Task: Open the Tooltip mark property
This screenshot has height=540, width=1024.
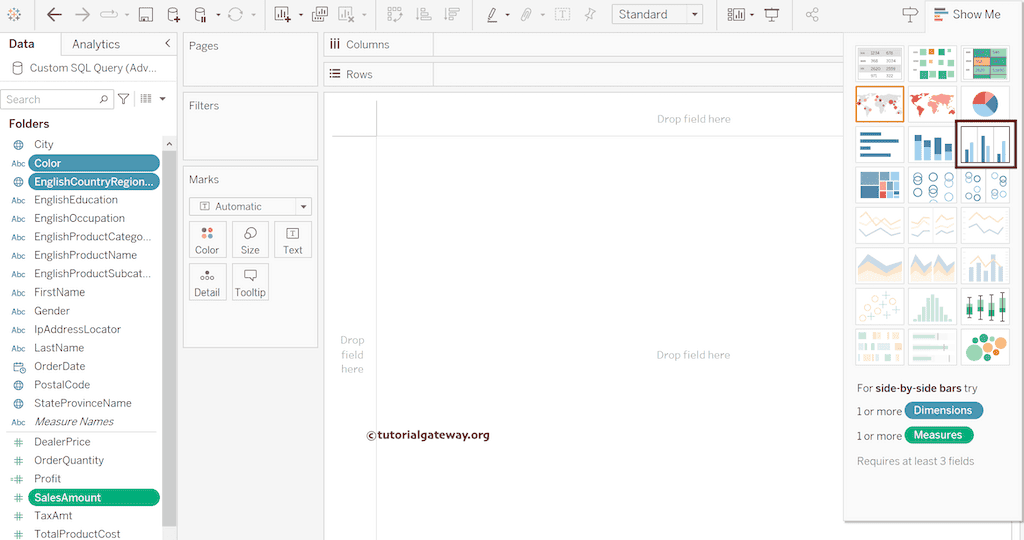Action: click(x=250, y=282)
